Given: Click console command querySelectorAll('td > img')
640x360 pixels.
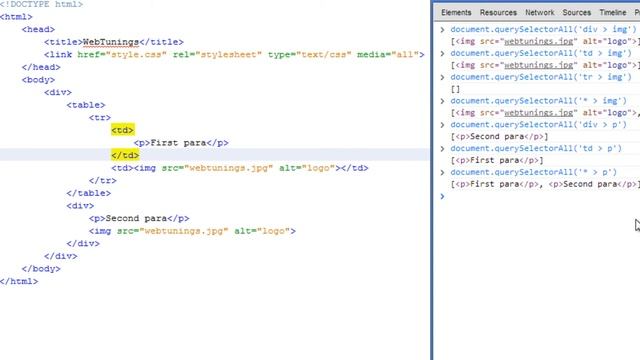Looking at the screenshot, I should point(541,53).
